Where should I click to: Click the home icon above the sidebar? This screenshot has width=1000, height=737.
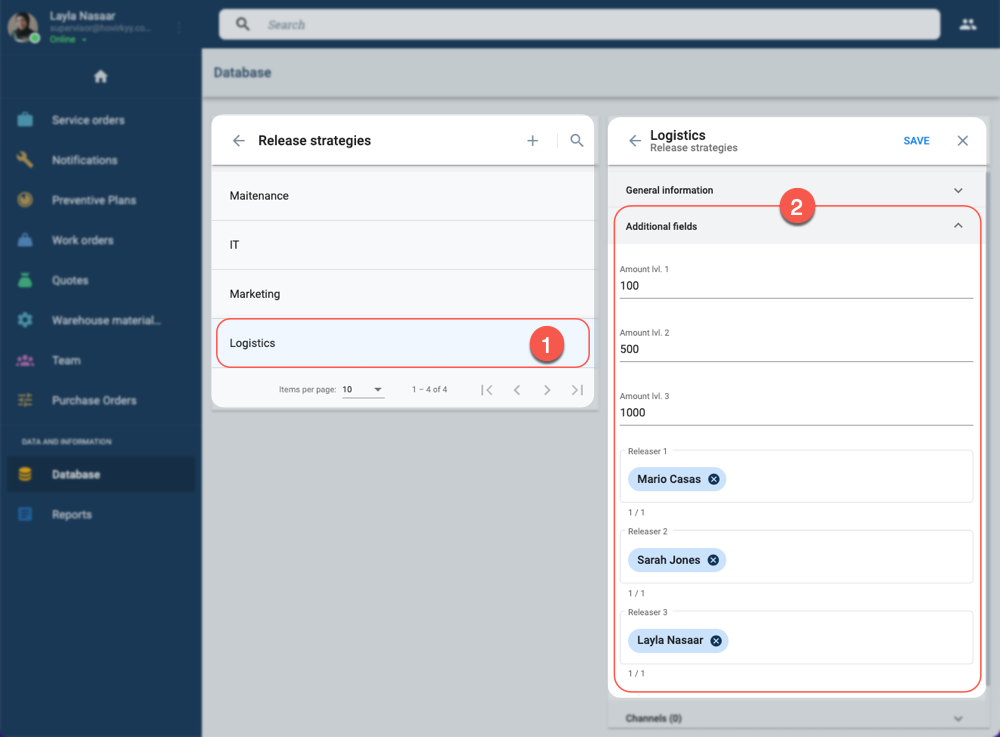(99, 74)
